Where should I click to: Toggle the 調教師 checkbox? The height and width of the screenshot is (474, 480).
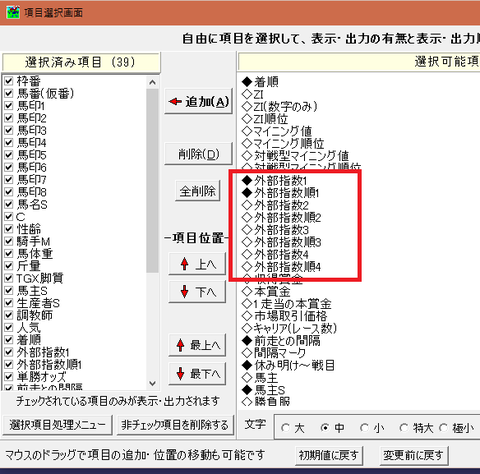[9, 315]
